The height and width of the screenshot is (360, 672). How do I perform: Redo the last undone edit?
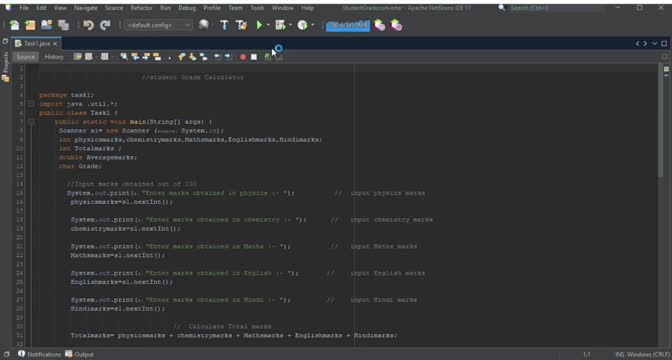105,25
